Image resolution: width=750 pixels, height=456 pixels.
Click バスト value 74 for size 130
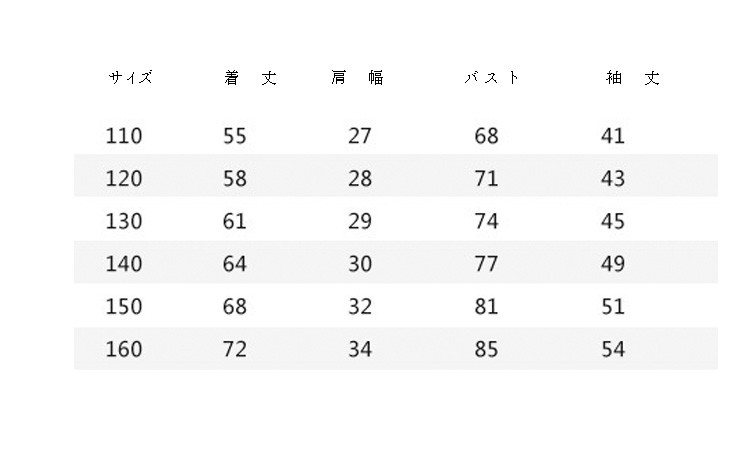486,221
